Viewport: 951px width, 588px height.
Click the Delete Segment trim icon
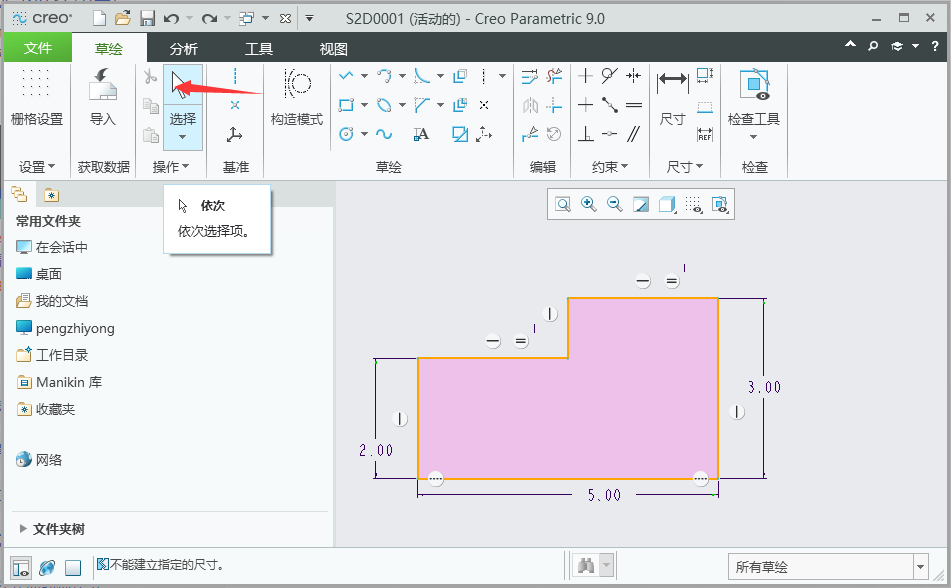554,76
